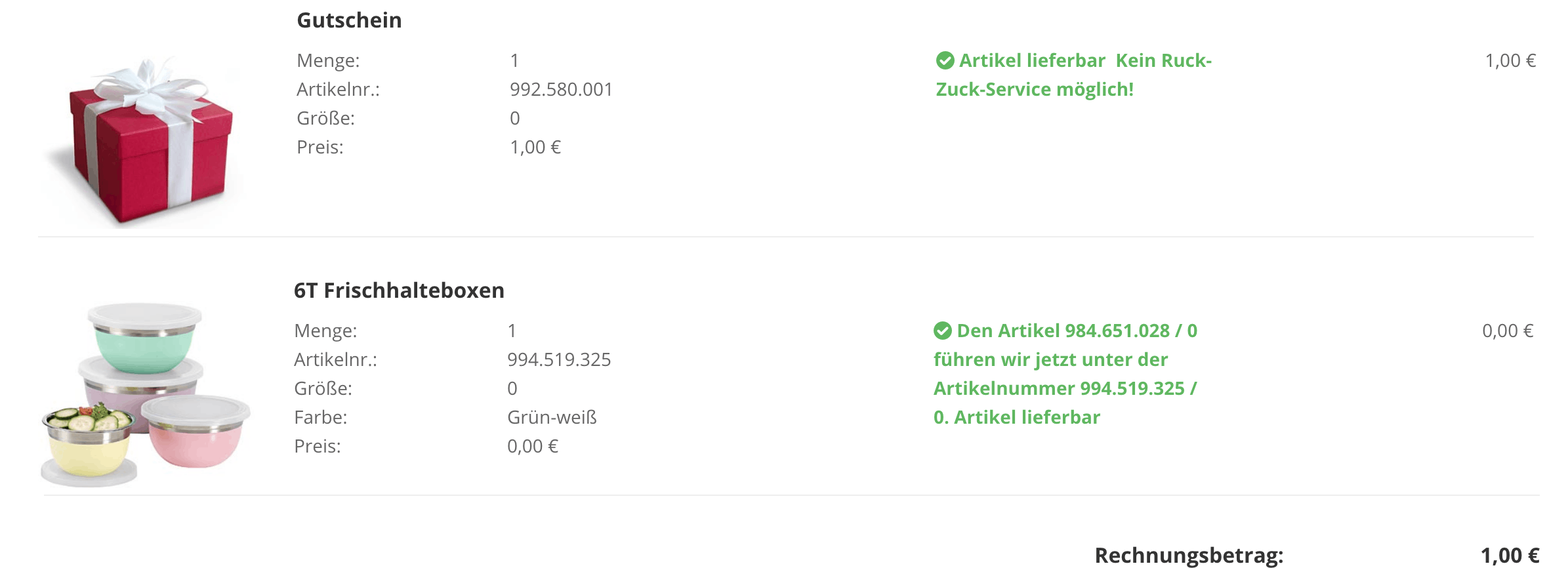Open the Frischhalteboxen bowls product image
The image size is (1568, 568).
point(146,395)
